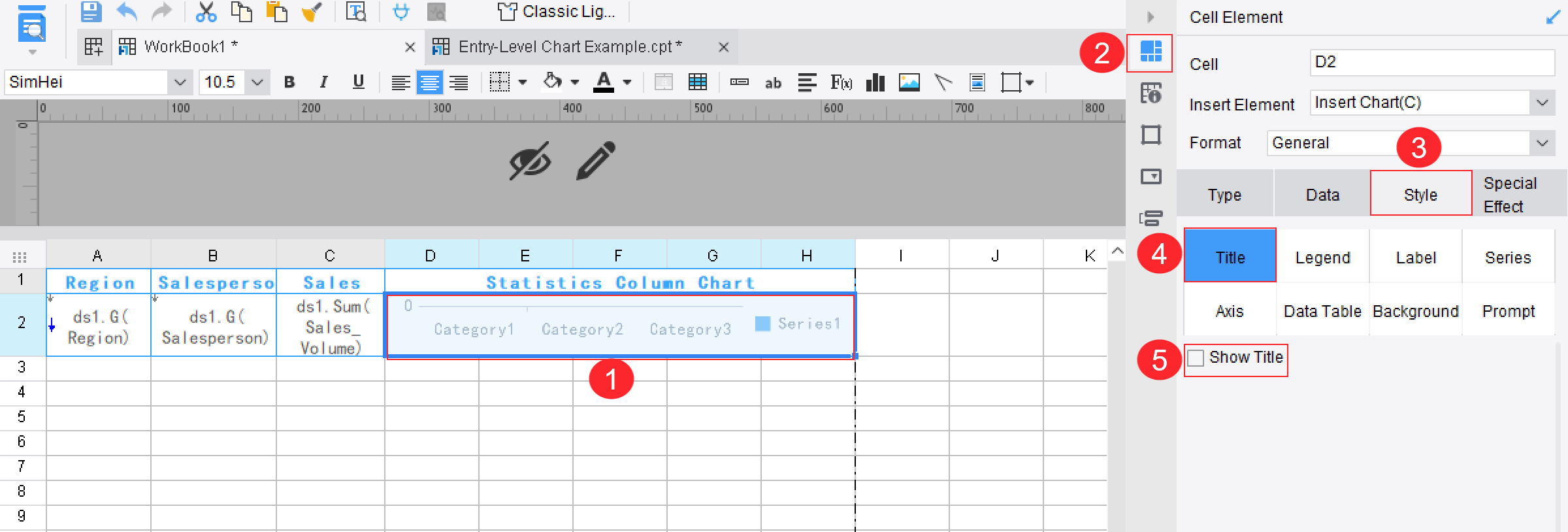Open the large Preview icon
Image resolution: width=1568 pixels, height=532 pixels.
click(x=32, y=25)
